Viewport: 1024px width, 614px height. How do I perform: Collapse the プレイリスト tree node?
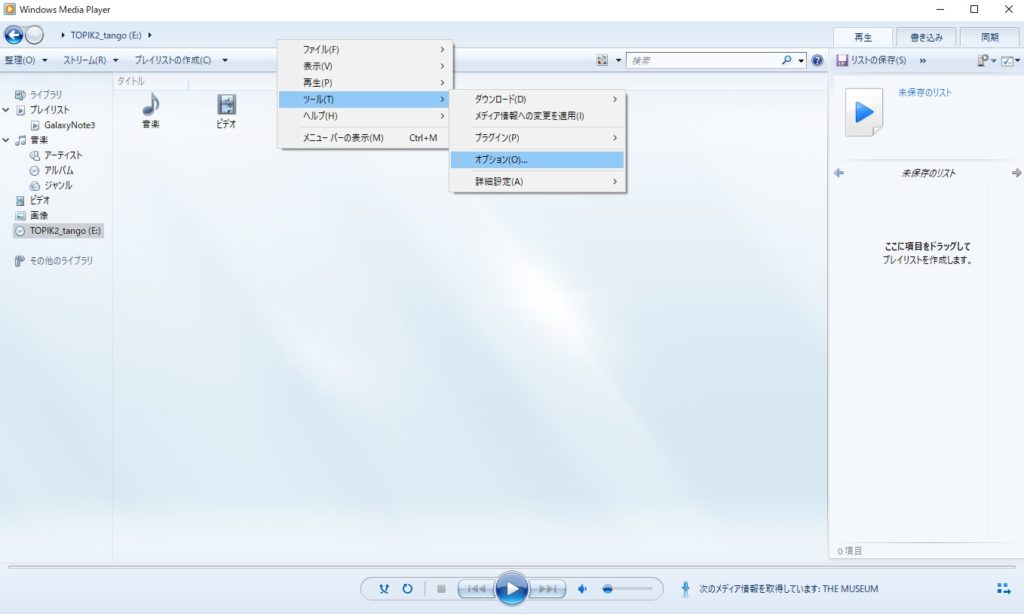(x=6, y=110)
